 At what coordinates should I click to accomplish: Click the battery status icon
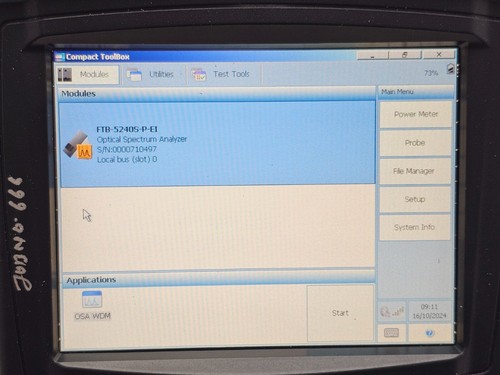451,69
